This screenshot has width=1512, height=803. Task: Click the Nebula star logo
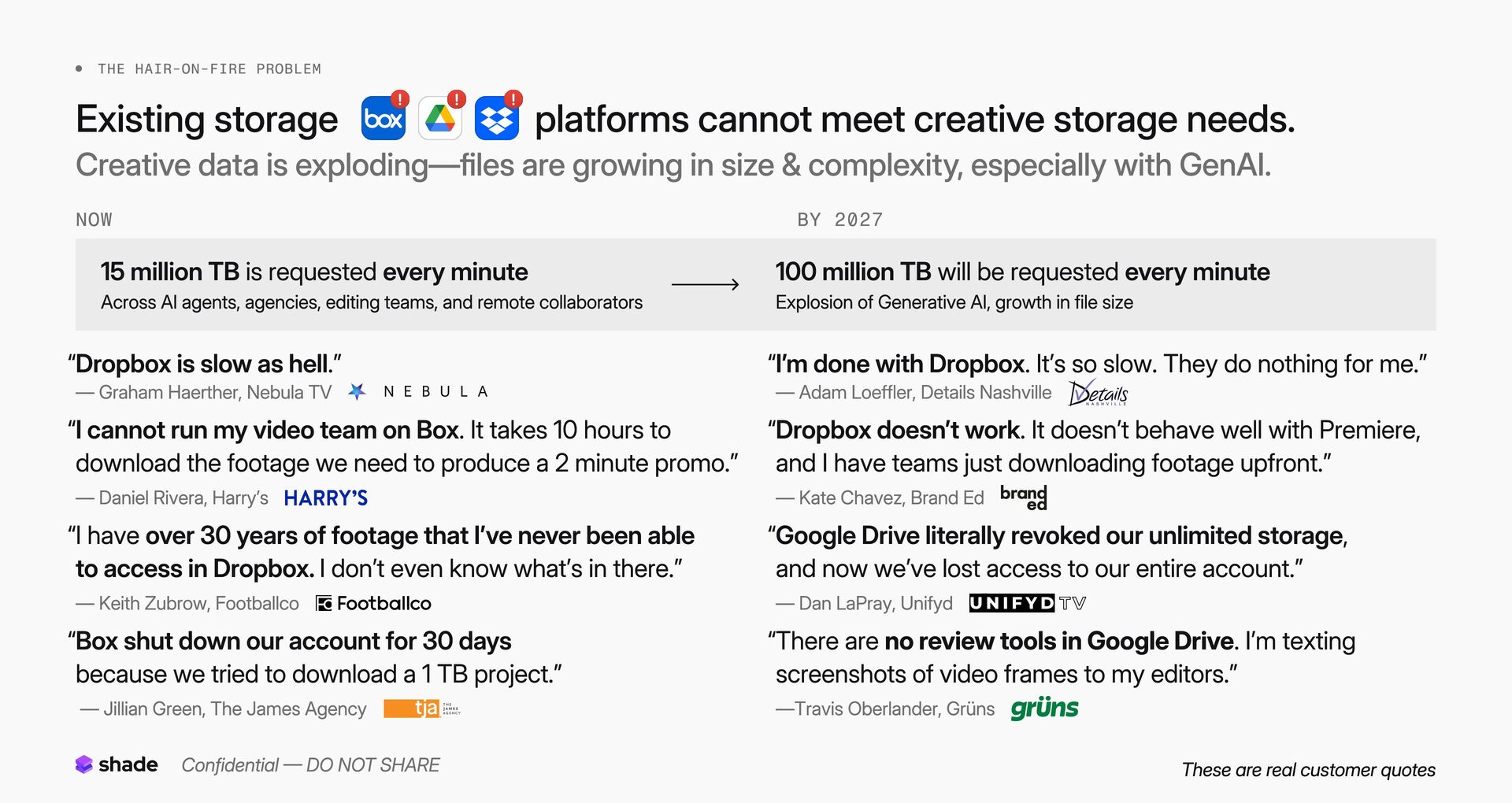coord(357,391)
